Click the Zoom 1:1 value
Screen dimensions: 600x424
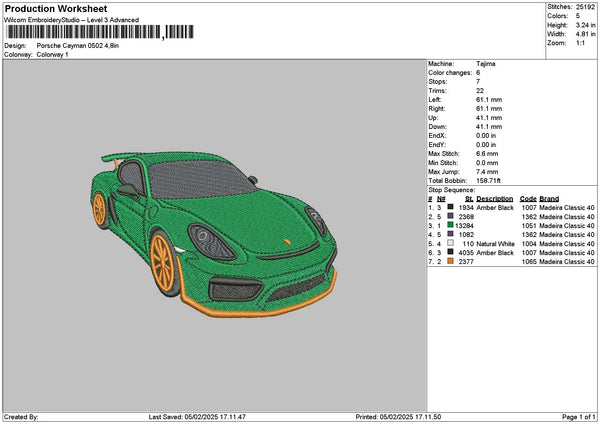(x=582, y=43)
